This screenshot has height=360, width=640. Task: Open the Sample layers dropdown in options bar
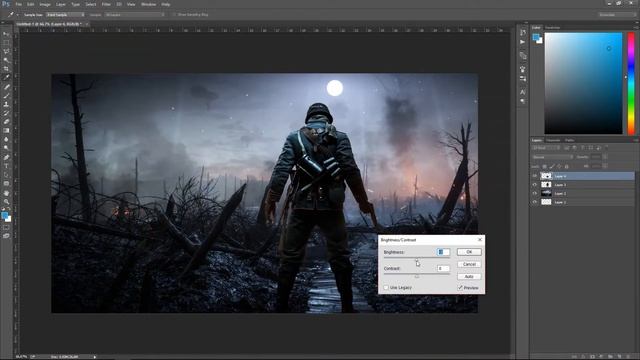(x=135, y=15)
